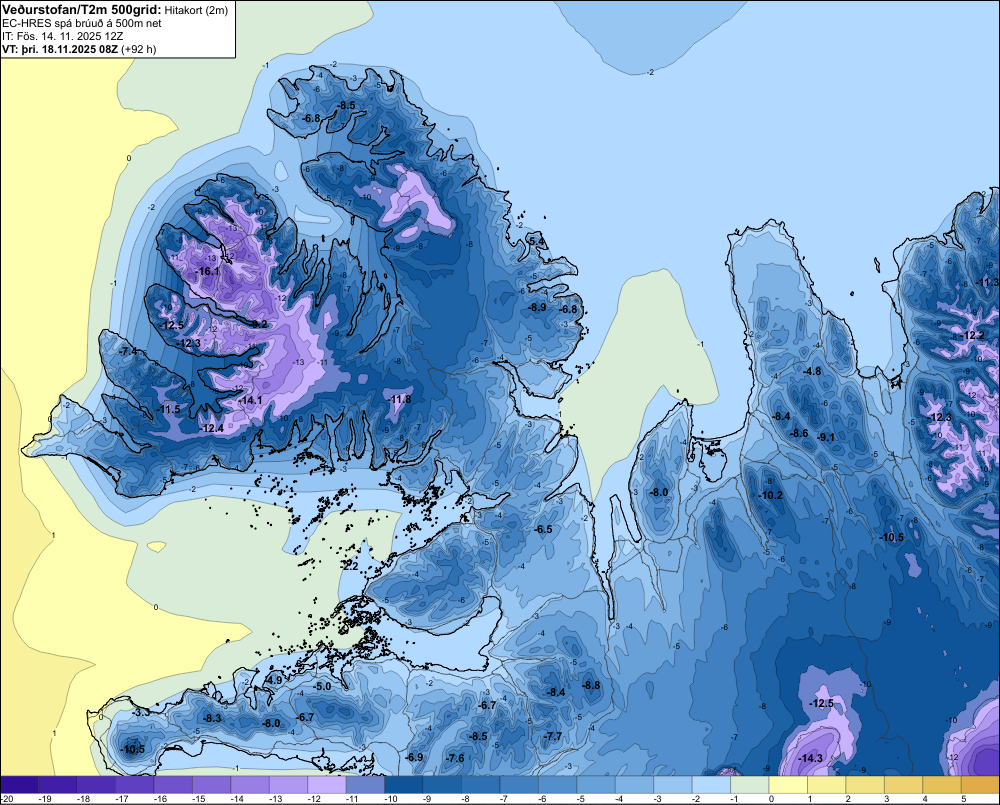
Task: Pick the legend swatch between 3 and 4
Action: pos(903,784)
